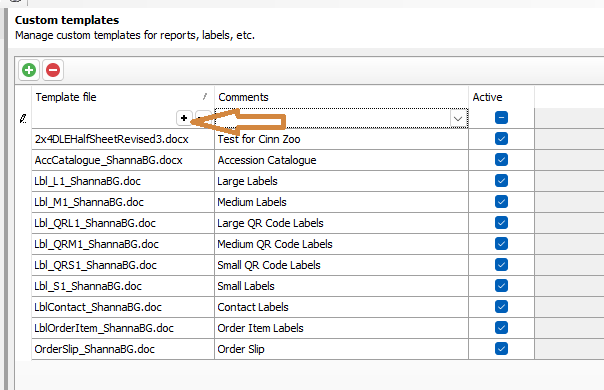Toggle Active for Lbl_QRL1_ShannaBG.doc

click(501, 223)
